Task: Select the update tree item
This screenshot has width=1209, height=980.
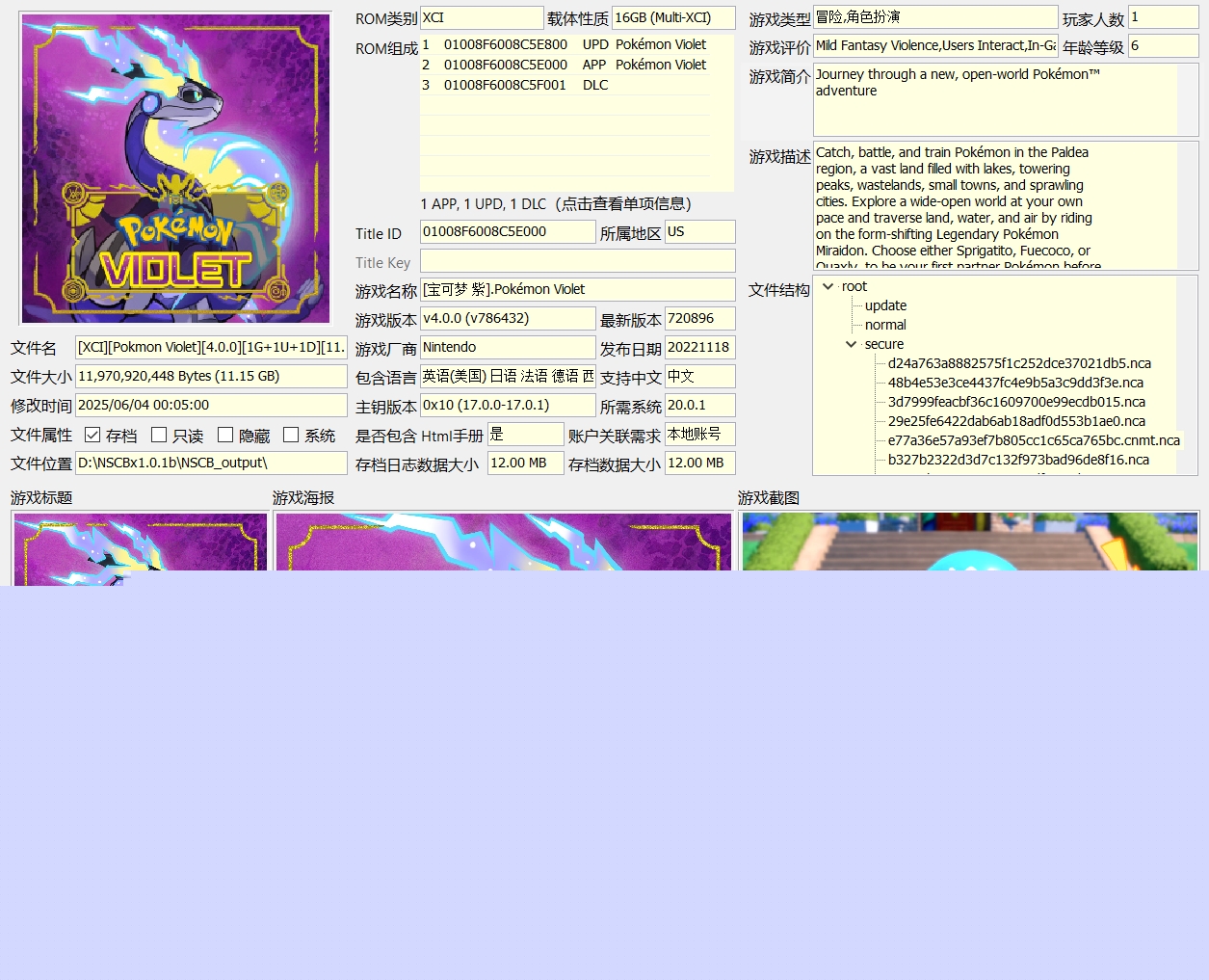Action: (x=885, y=305)
